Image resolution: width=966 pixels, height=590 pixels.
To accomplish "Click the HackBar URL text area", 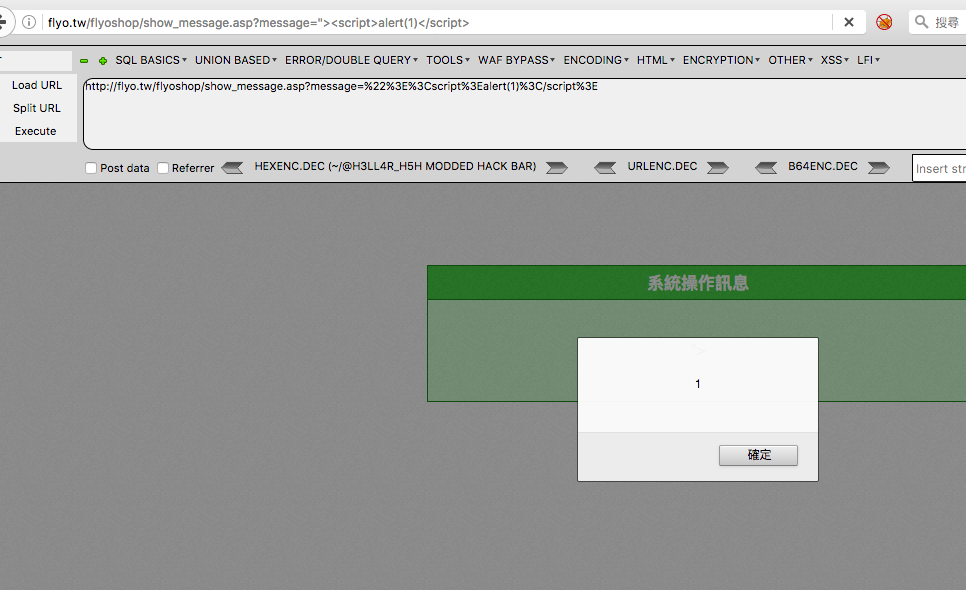I will (x=524, y=114).
